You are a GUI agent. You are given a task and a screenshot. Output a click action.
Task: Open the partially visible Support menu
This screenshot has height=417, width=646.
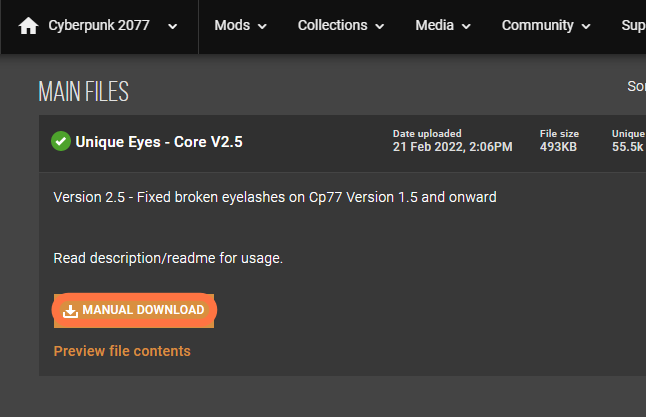click(x=633, y=25)
